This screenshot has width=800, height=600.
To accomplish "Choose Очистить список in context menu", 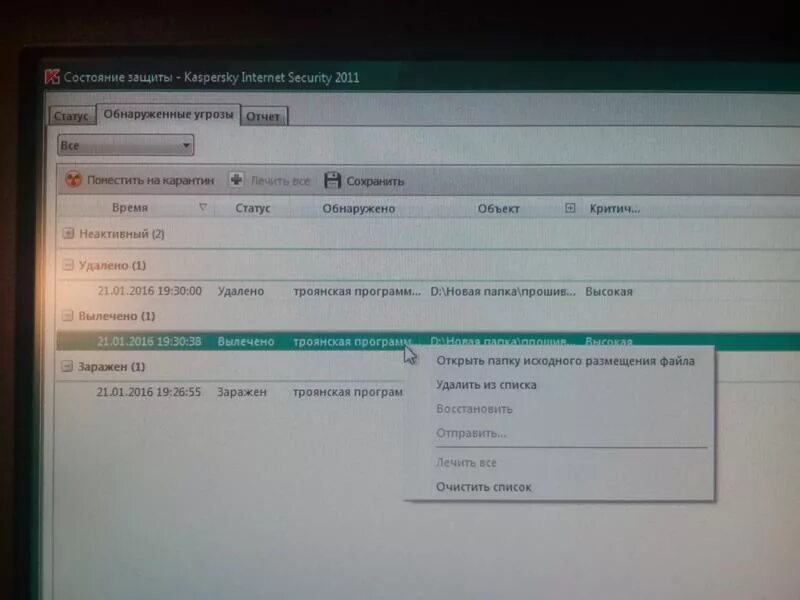I will [484, 487].
